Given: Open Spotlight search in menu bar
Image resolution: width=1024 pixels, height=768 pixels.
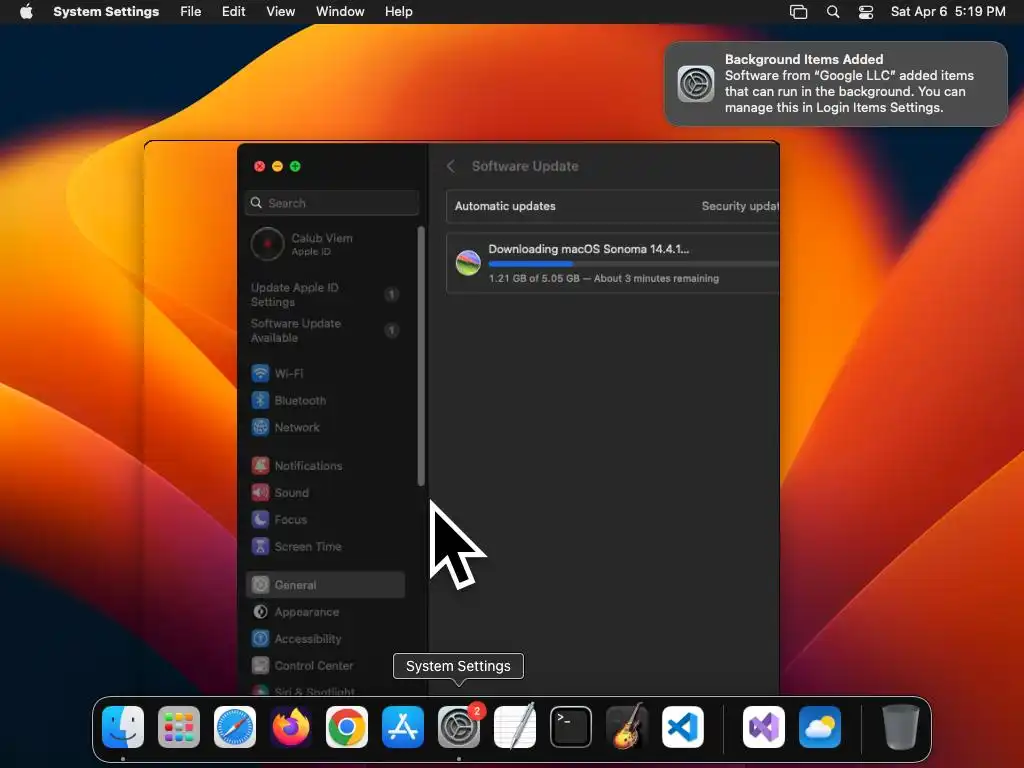Looking at the screenshot, I should (x=833, y=12).
